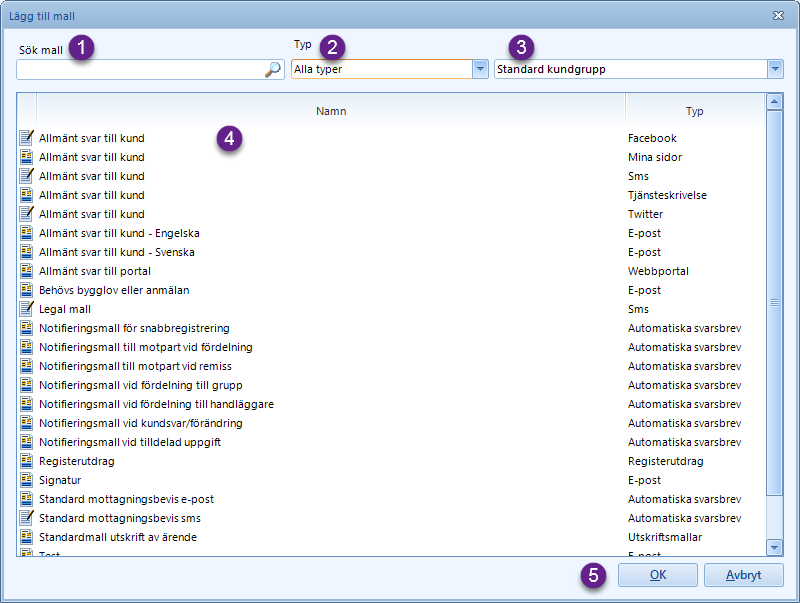Click icon of Twitter 'Allmänt svar till kund' row

[27, 213]
